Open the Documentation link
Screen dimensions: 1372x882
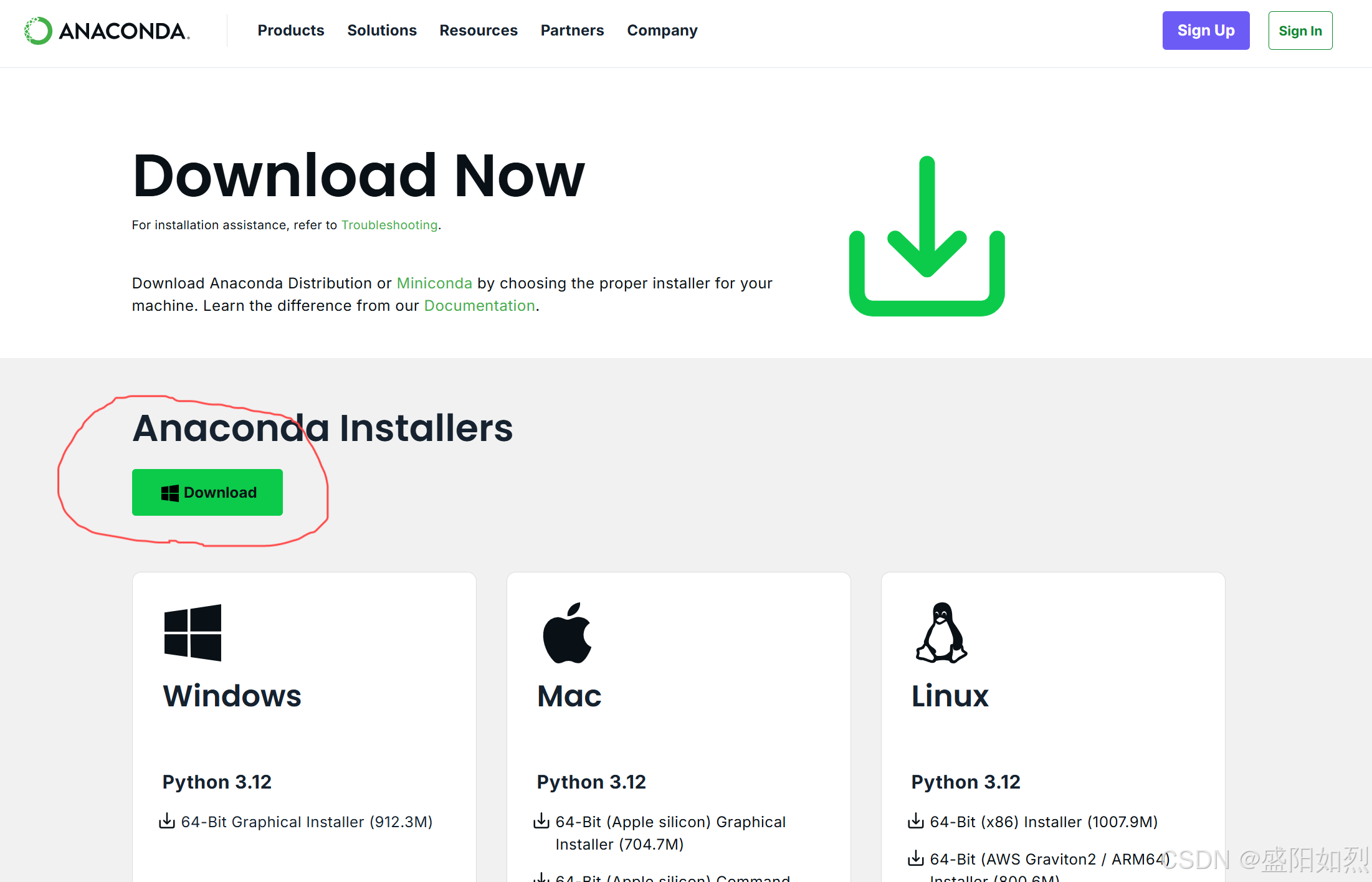click(479, 306)
